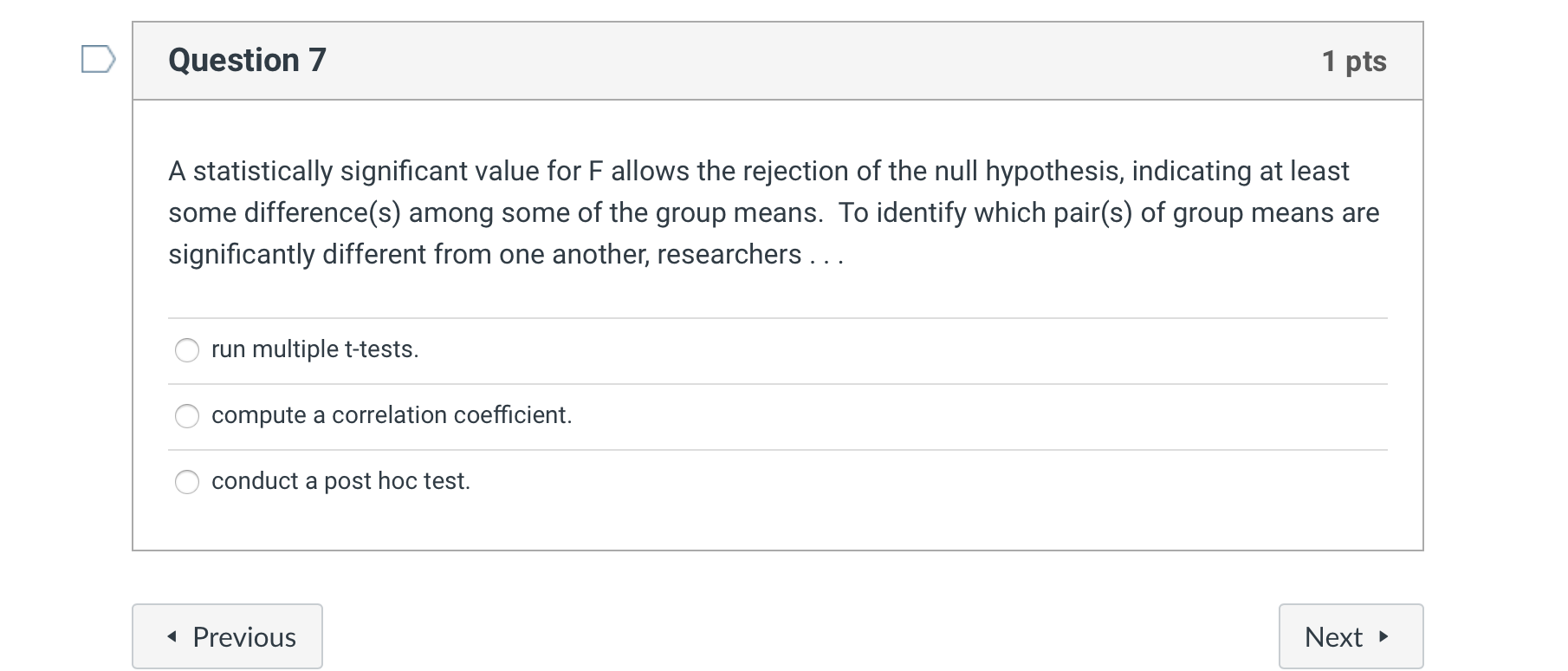Click the Question 7 header
The width and height of the screenshot is (1568, 671).
point(247,60)
